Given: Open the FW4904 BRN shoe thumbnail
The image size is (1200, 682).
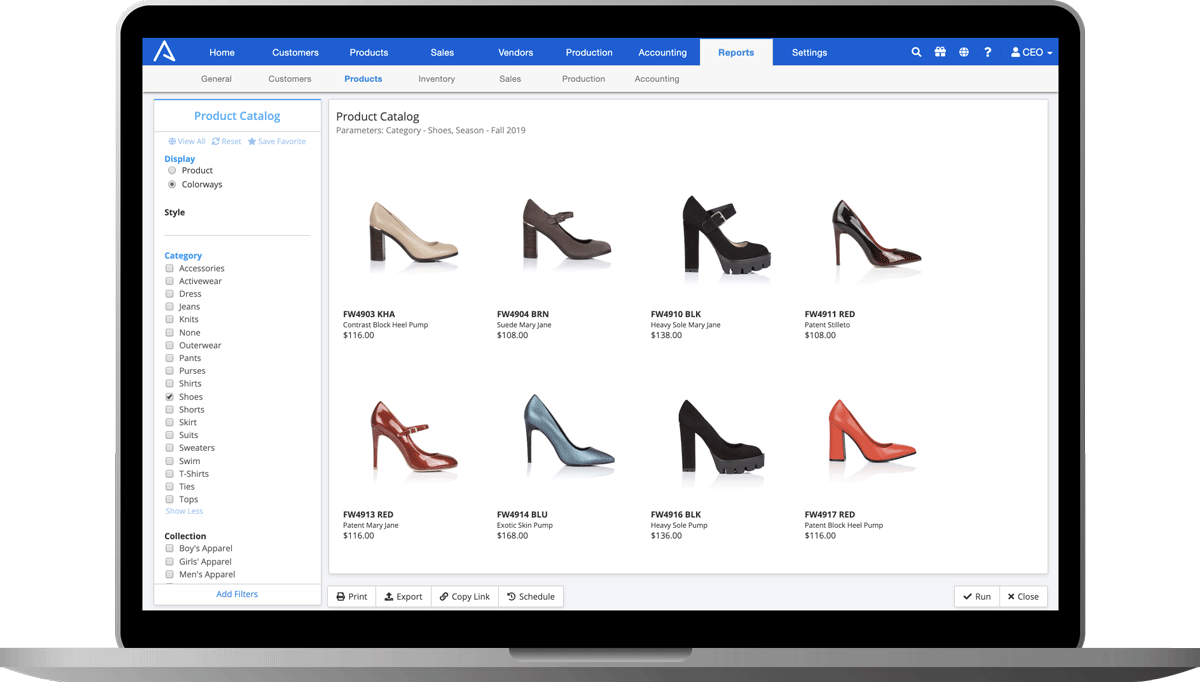Looking at the screenshot, I should [567, 232].
